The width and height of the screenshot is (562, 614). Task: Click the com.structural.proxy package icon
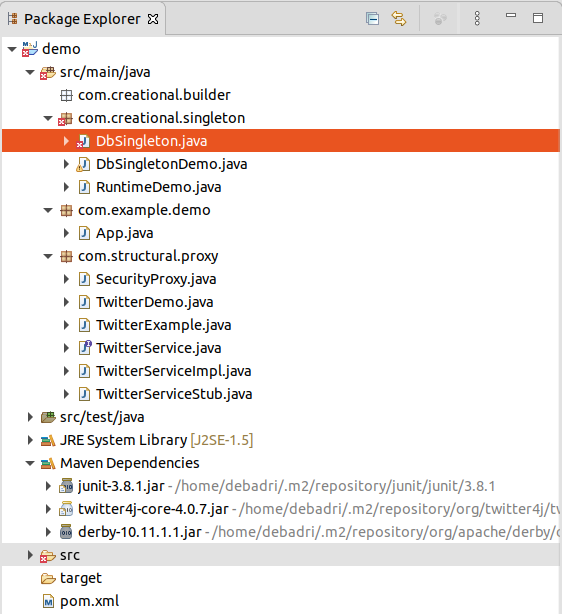pos(66,256)
